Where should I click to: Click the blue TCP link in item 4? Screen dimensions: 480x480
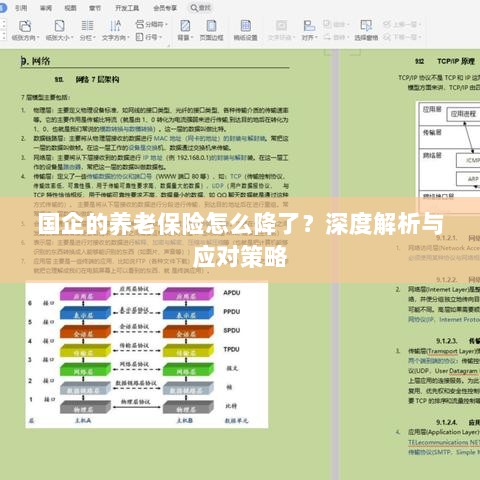coord(235,177)
